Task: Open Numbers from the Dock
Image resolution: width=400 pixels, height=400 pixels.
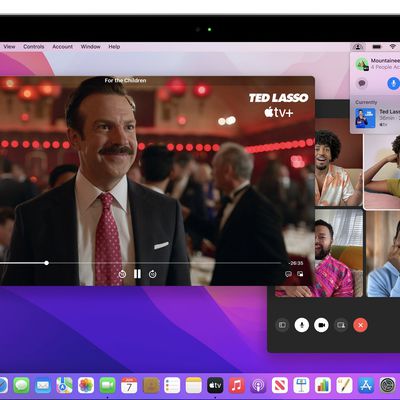Action: click(x=323, y=386)
